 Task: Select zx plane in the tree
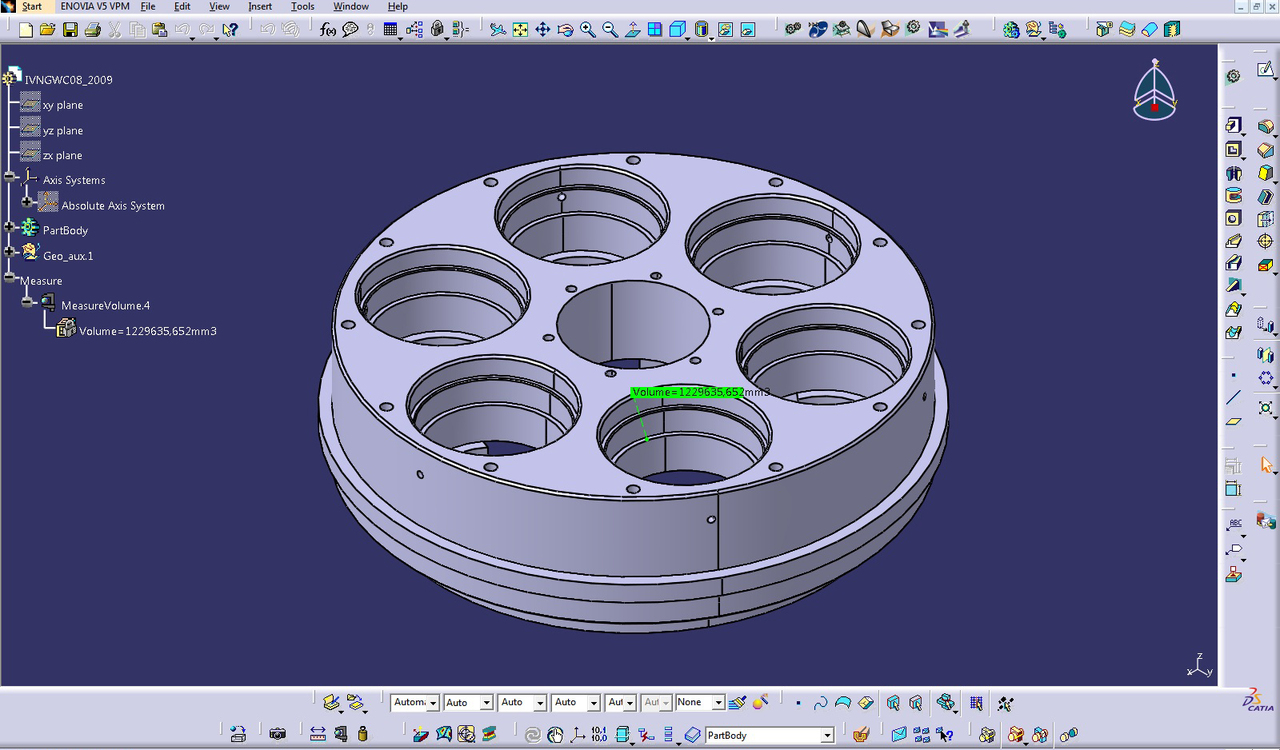63,155
